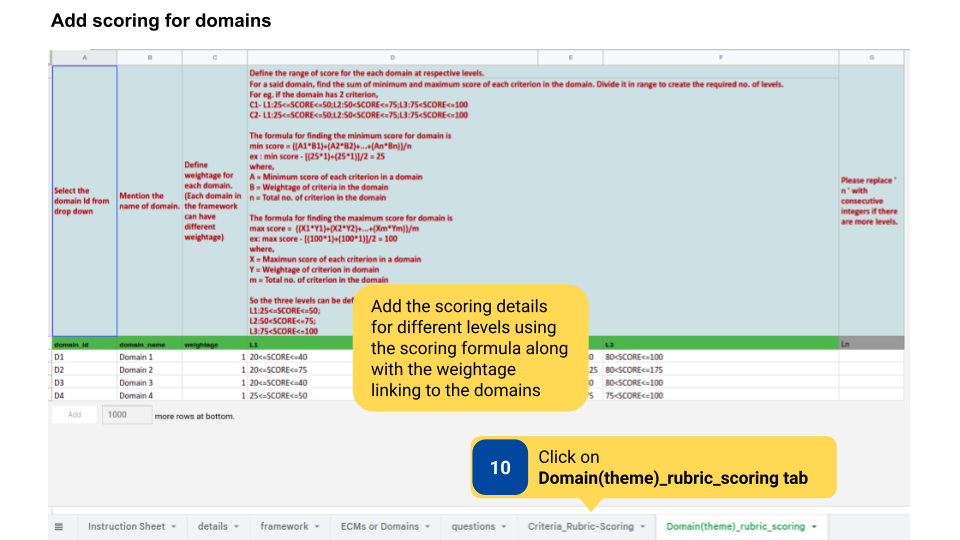Select column D header
Viewport: 960px width, 540px height.
coord(392,58)
